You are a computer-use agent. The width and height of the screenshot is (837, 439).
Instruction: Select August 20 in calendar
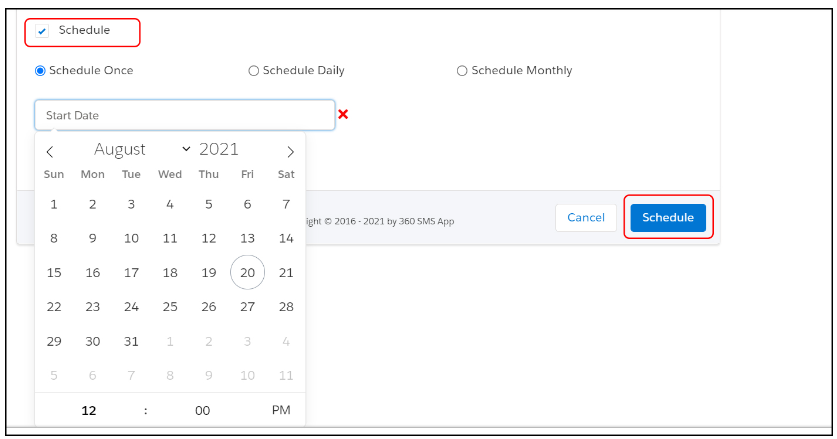click(247, 272)
